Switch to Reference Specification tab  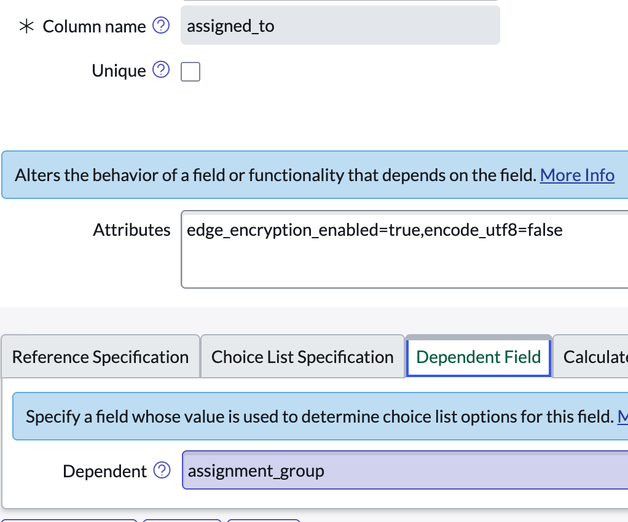pyautogui.click(x=101, y=357)
